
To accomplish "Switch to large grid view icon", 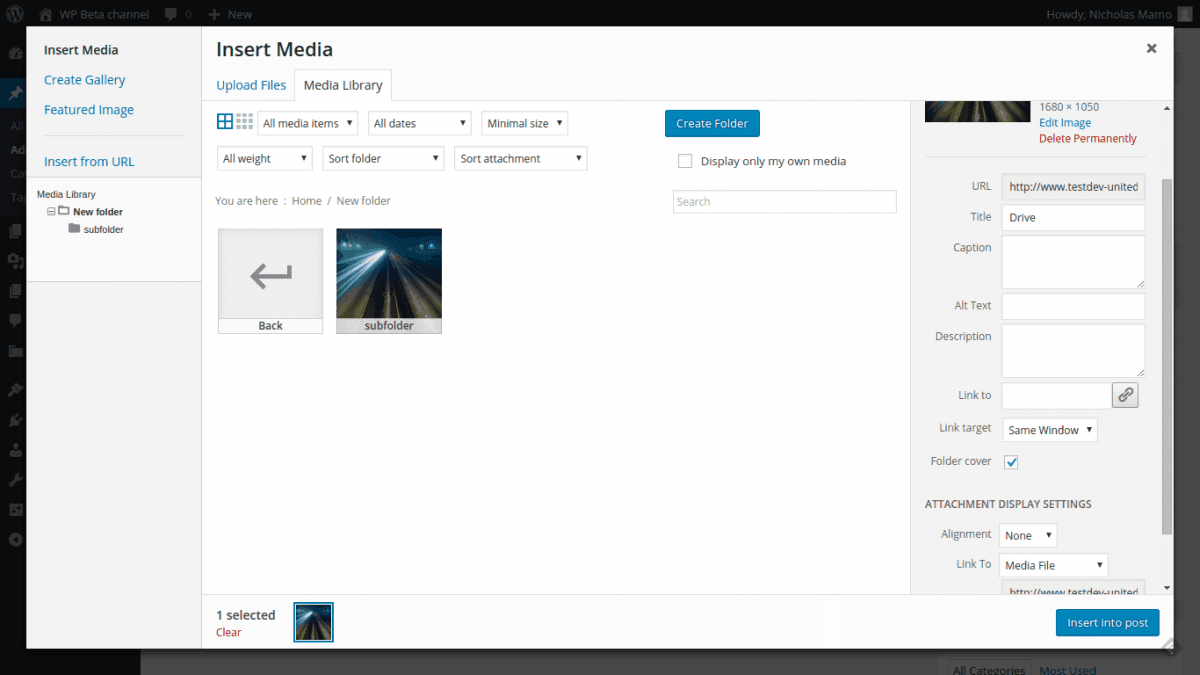I will pos(225,122).
